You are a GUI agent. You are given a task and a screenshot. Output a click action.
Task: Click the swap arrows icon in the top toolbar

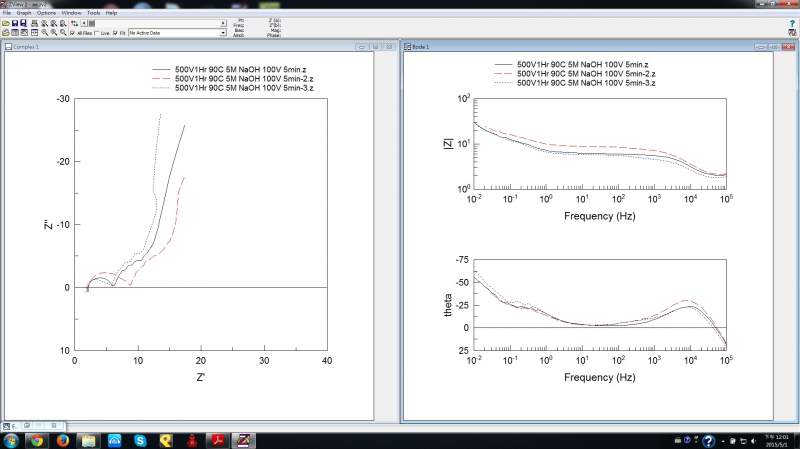[74, 23]
